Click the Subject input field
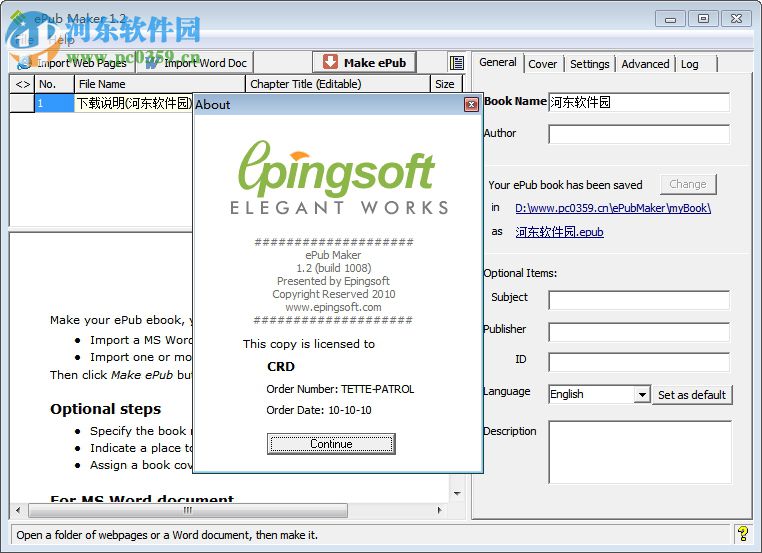Image resolution: width=762 pixels, height=553 pixels. point(639,300)
